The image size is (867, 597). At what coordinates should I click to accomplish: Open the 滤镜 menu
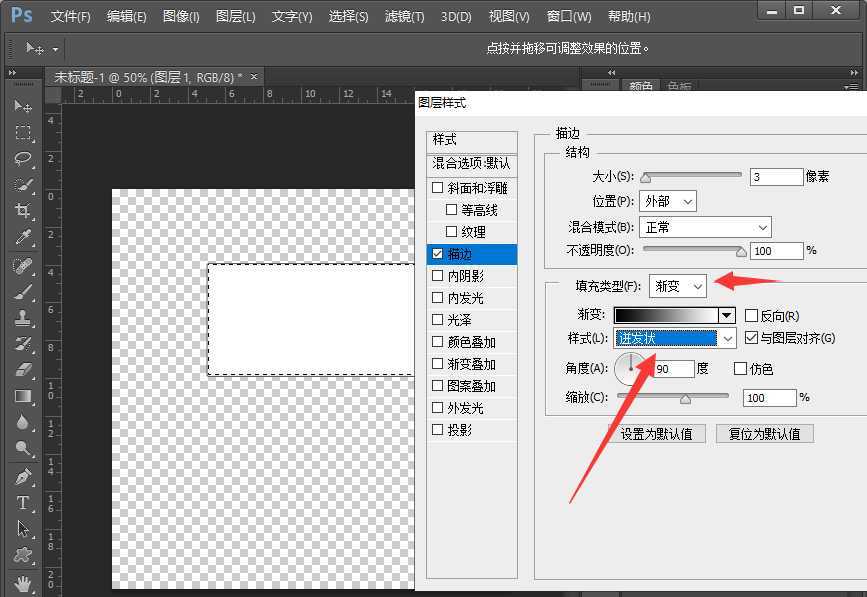pyautogui.click(x=404, y=16)
